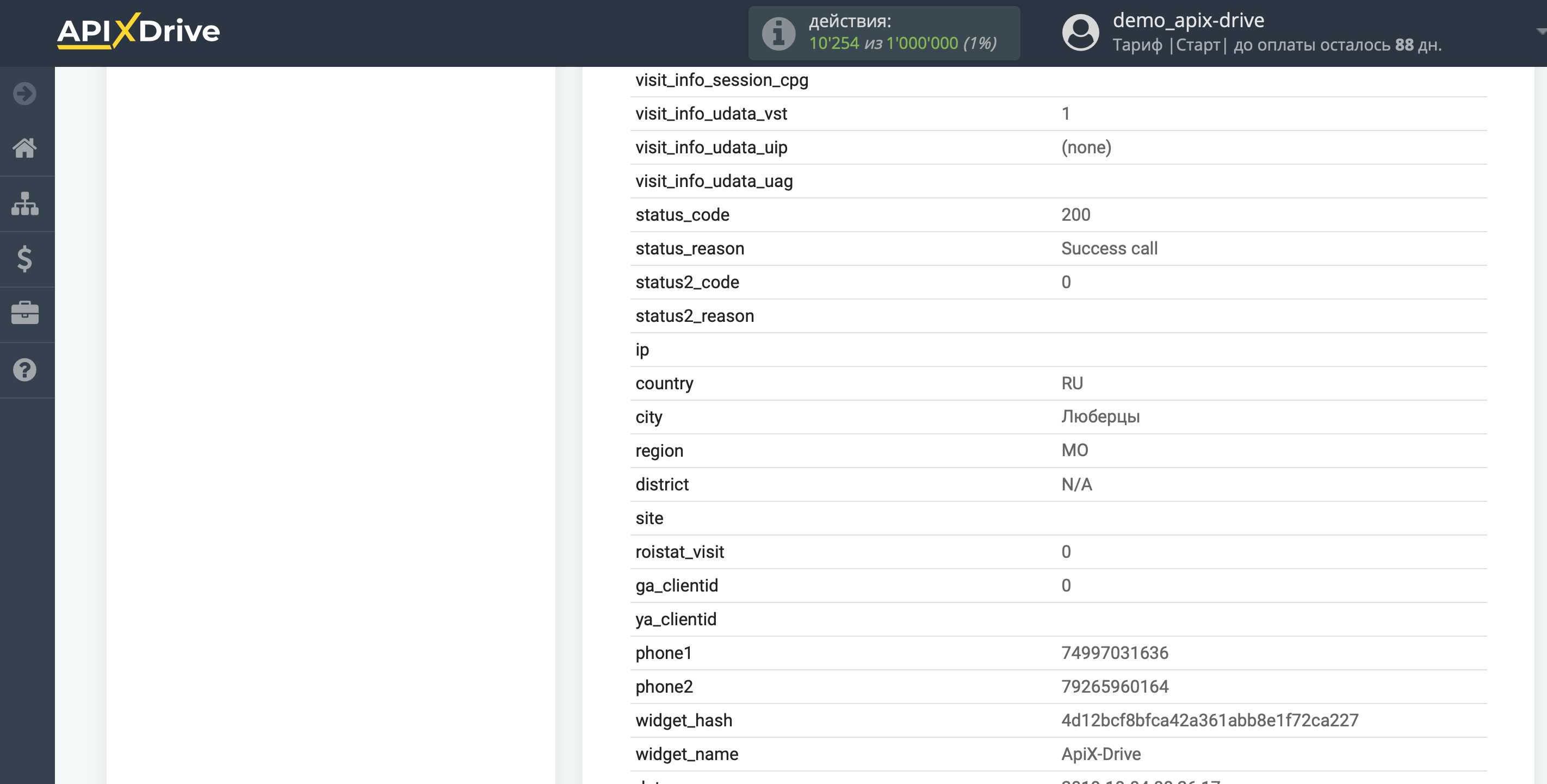1547x784 pixels.
Task: Select the status2_code field label
Action: [x=687, y=282]
